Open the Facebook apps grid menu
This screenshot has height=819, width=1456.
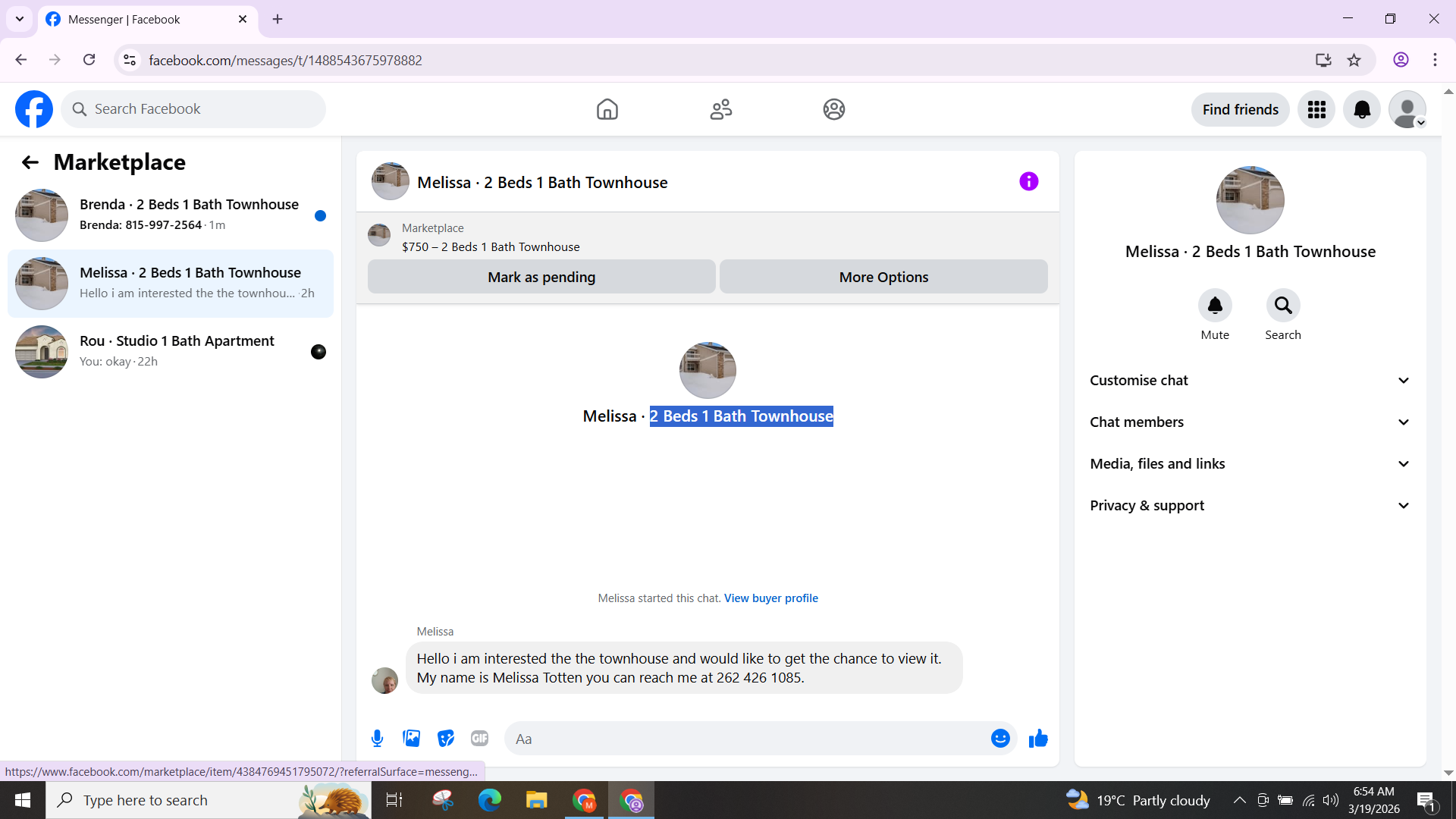pyautogui.click(x=1316, y=110)
